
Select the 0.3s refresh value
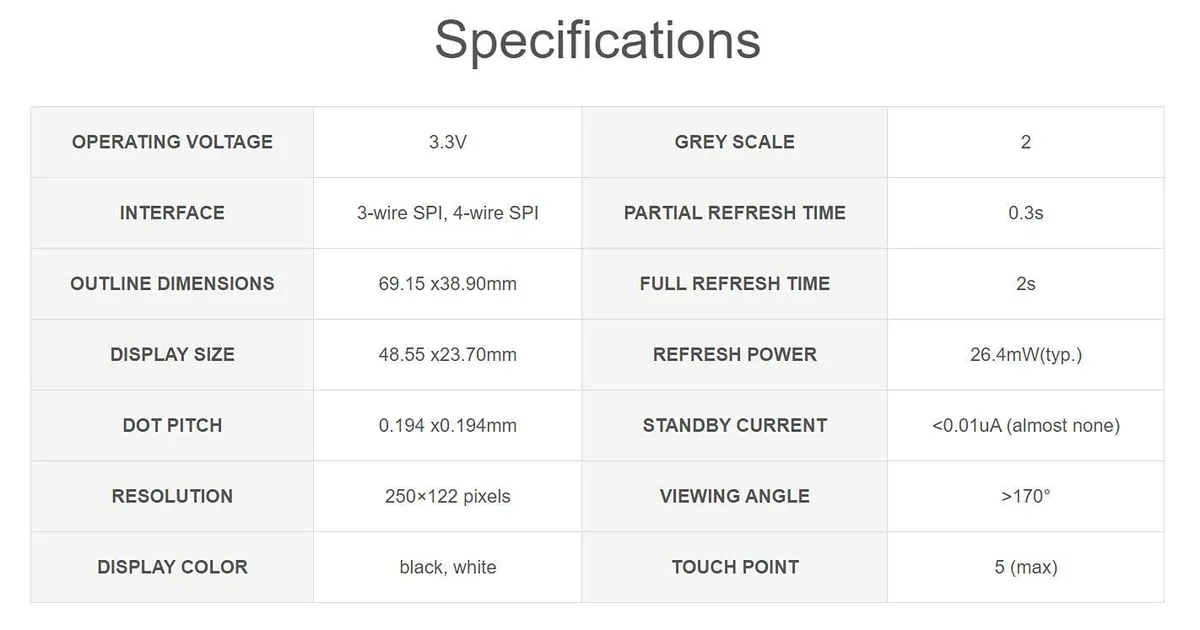point(1026,213)
